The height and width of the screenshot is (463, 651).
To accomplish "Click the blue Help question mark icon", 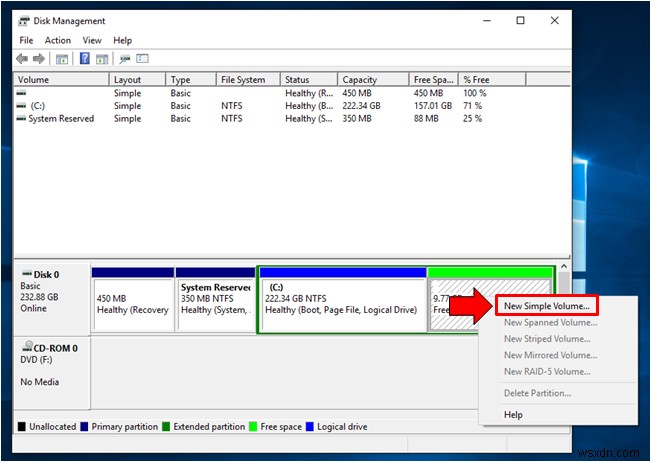I will point(85,58).
